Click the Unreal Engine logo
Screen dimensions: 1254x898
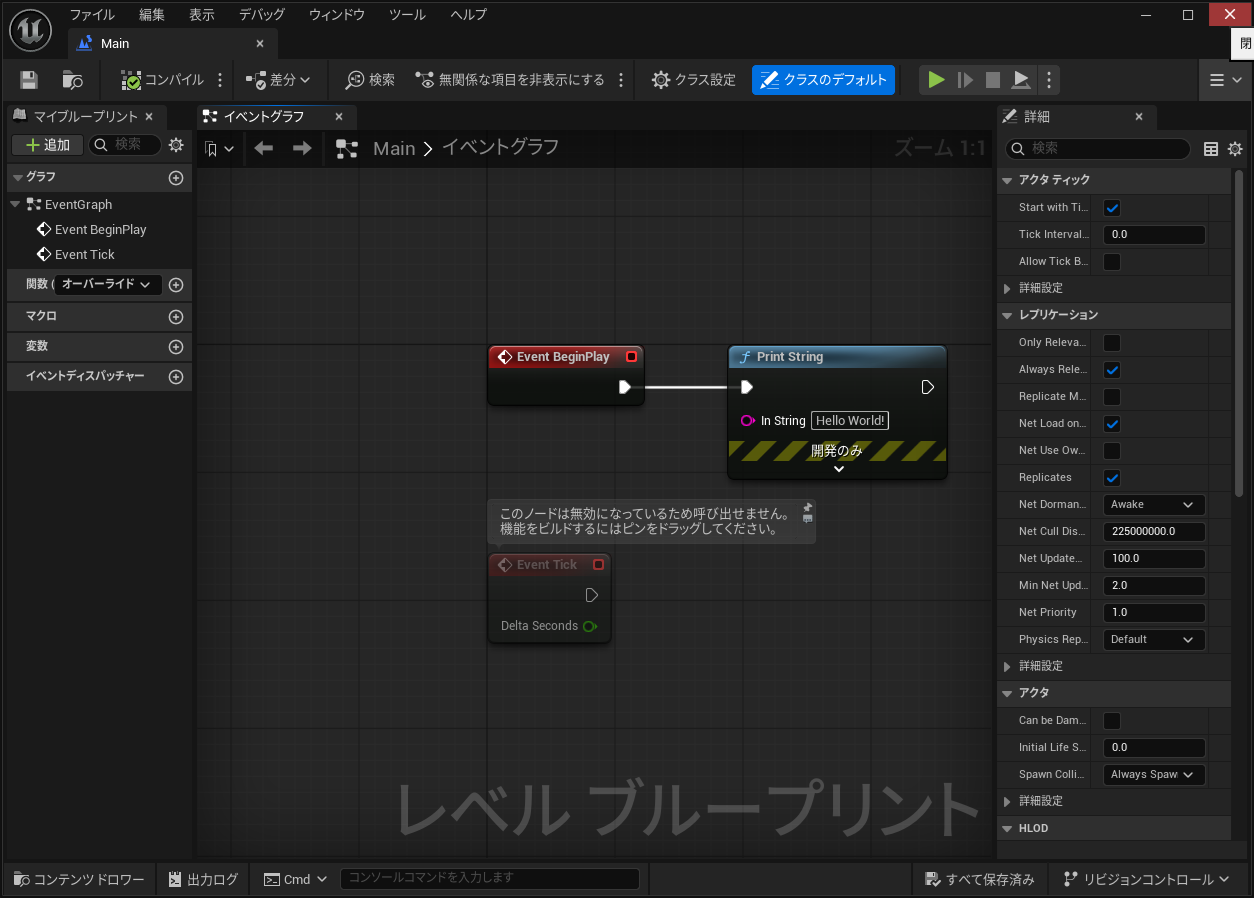[30, 30]
